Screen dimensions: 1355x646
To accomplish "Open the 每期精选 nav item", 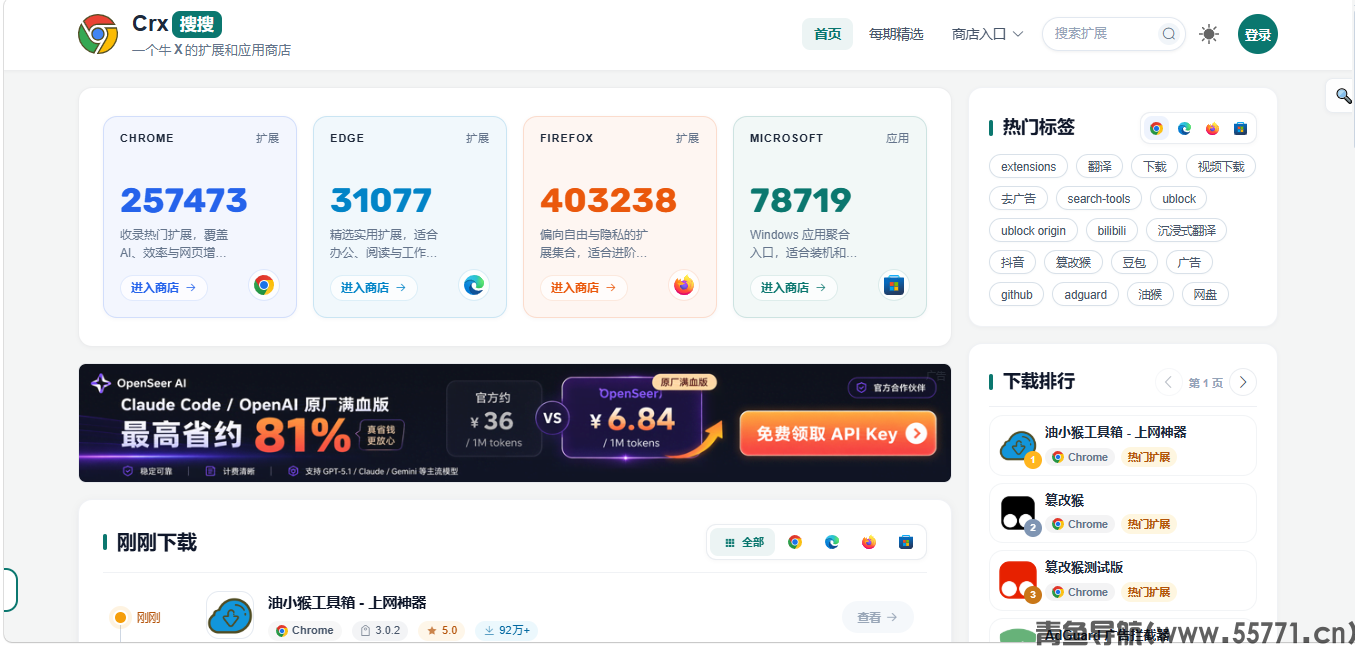I will coord(896,34).
